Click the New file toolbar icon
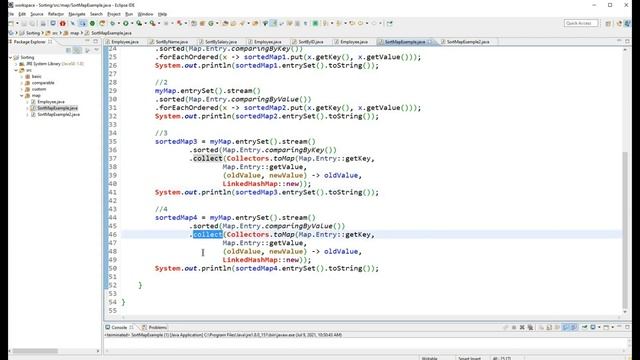This screenshot has height=360, width=640. [x=11, y=23]
